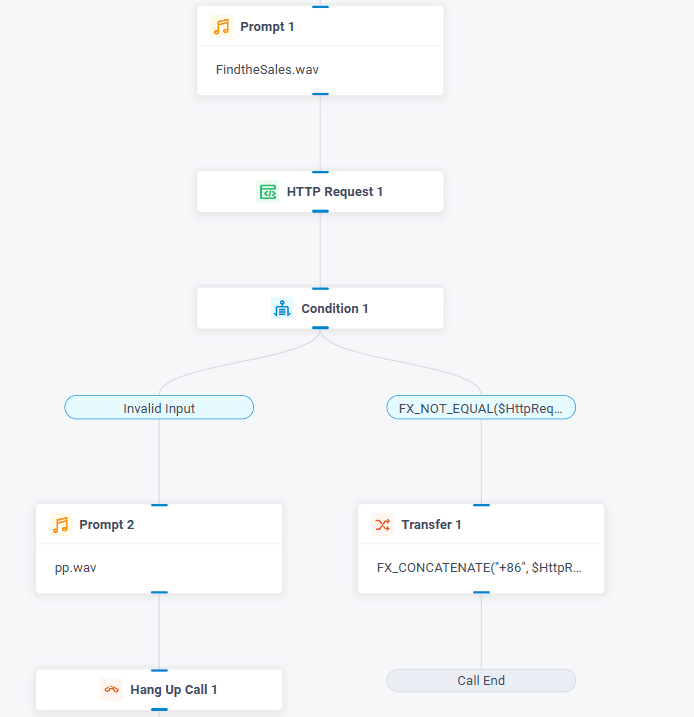This screenshot has width=694, height=717.
Task: Click the Call End terminator
Action: [481, 680]
